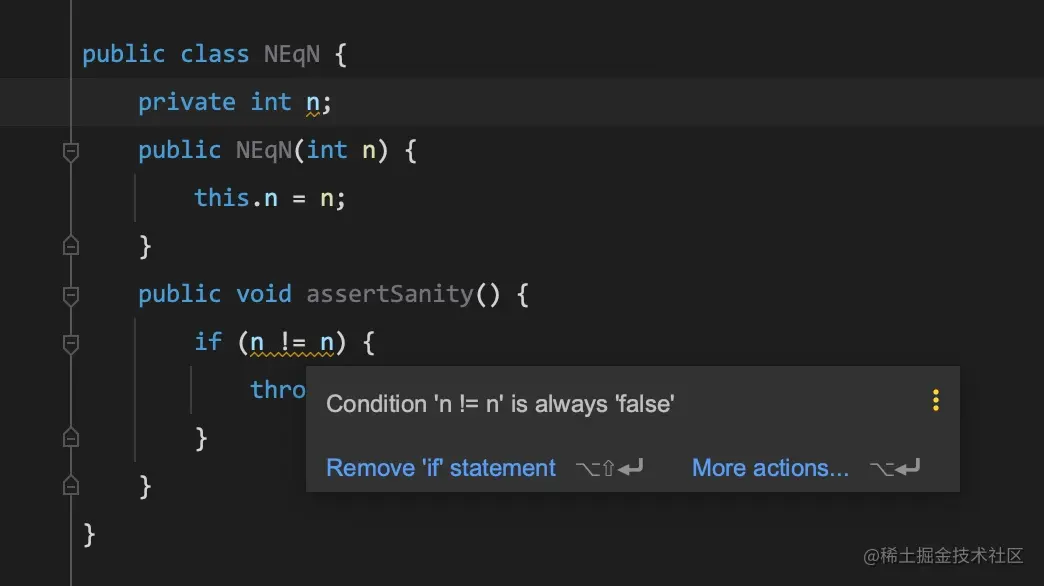This screenshot has height=586, width=1044.
Task: Click the three-dot menu in the inspection popup
Action: pyautogui.click(x=935, y=400)
